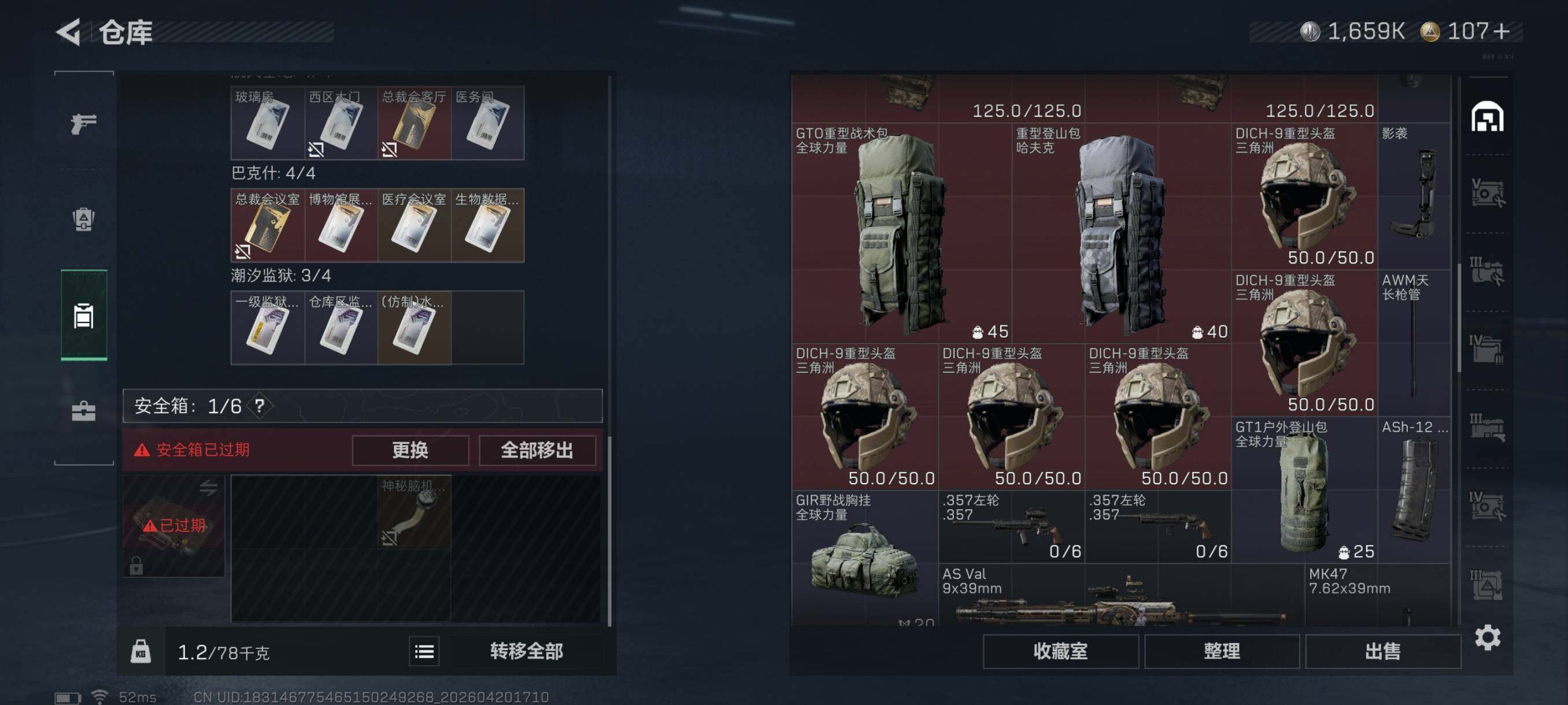Go back using the arrow beside 仓库
The height and width of the screenshot is (705, 1568).
[68, 32]
